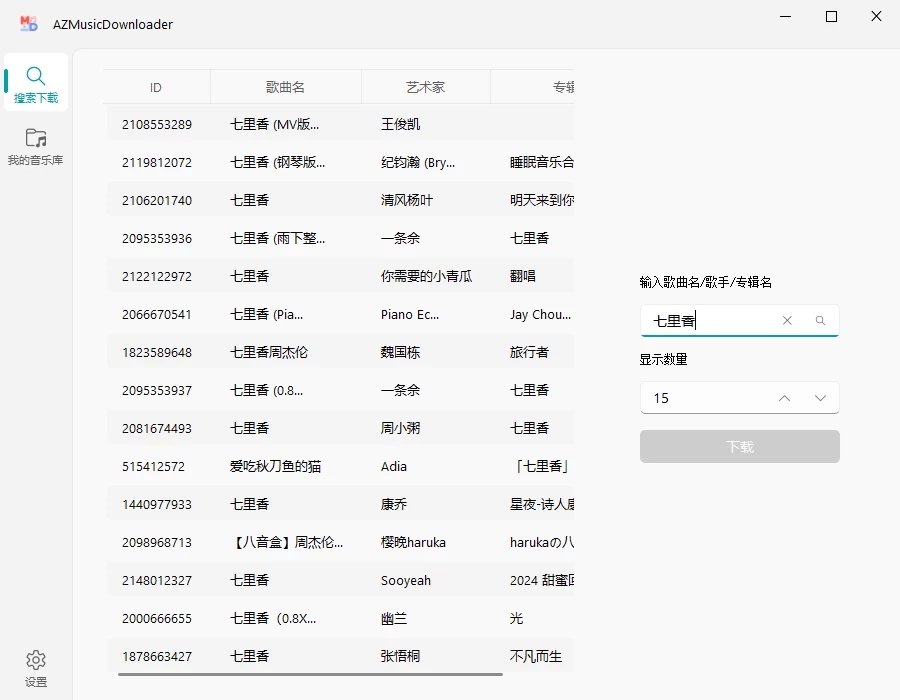Click artist 樱晚haruka cell
The image size is (900, 700).
[413, 542]
